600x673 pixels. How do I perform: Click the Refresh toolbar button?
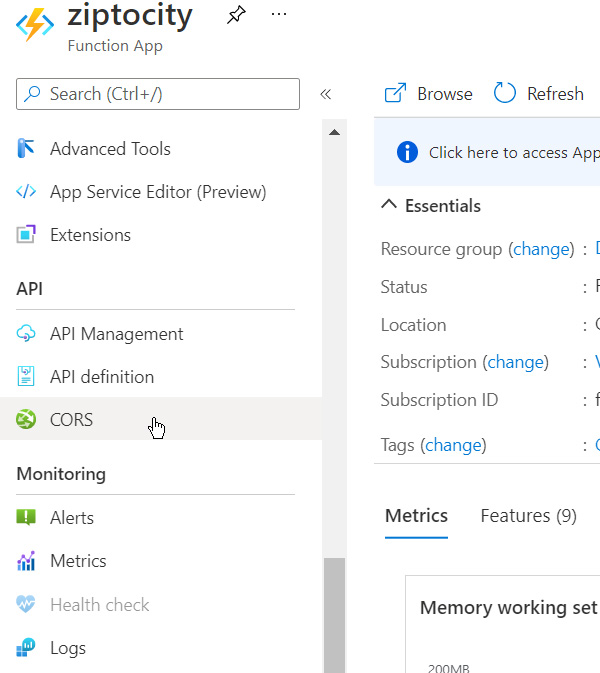click(539, 94)
